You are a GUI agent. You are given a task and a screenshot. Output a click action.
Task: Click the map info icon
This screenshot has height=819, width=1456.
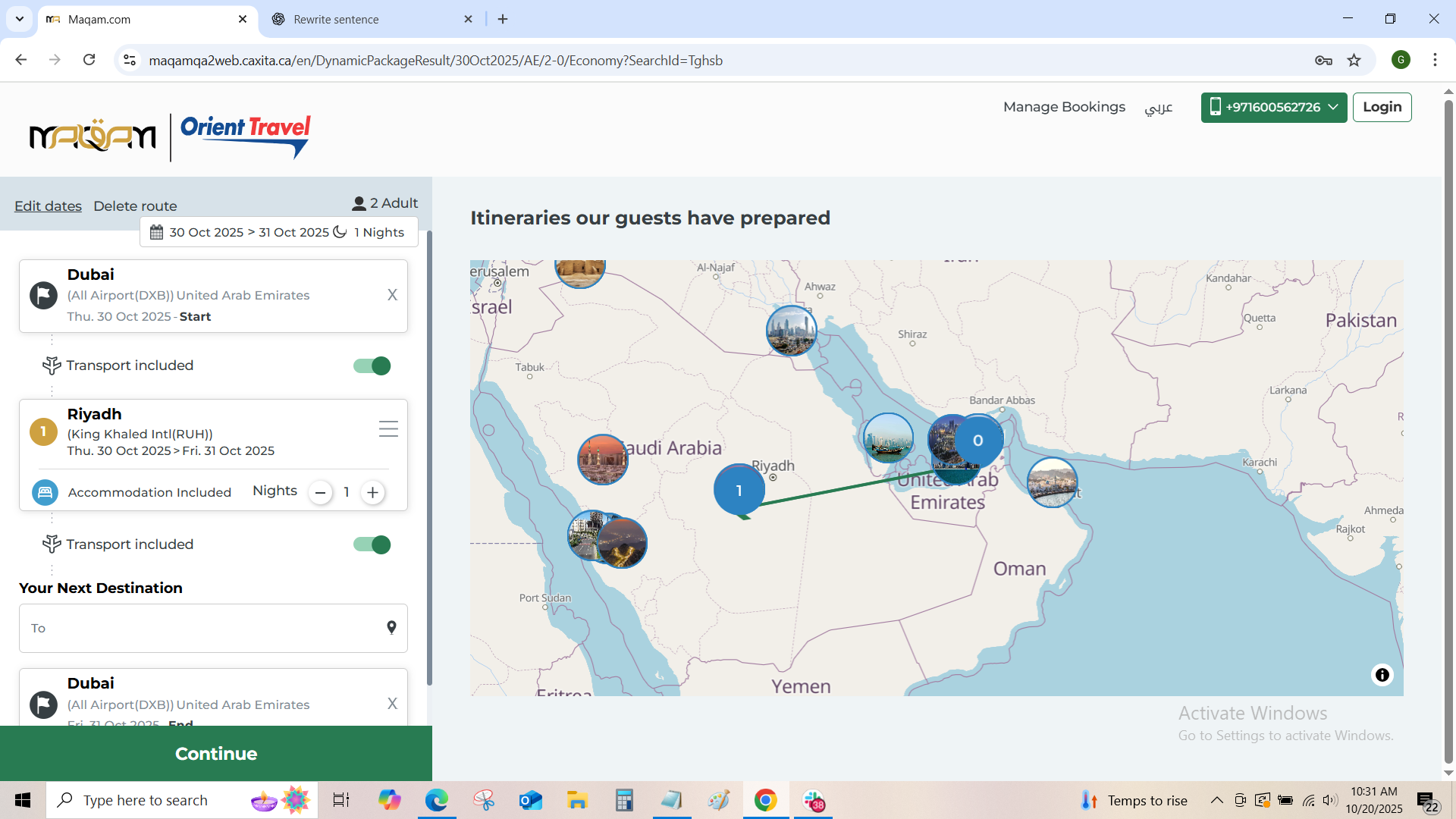(1382, 675)
